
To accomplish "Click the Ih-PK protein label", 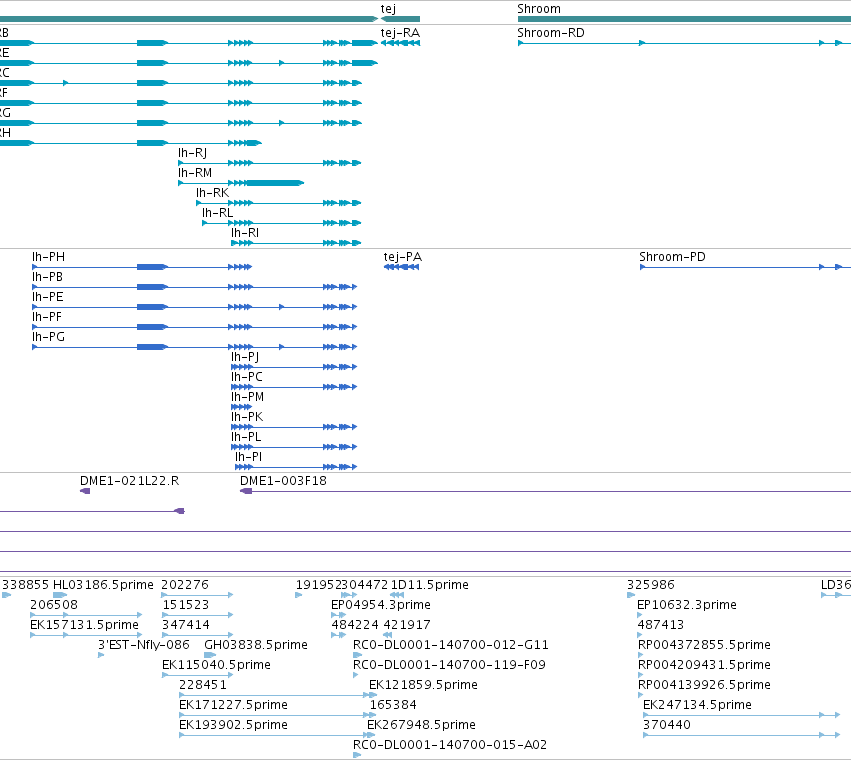I will [247, 417].
